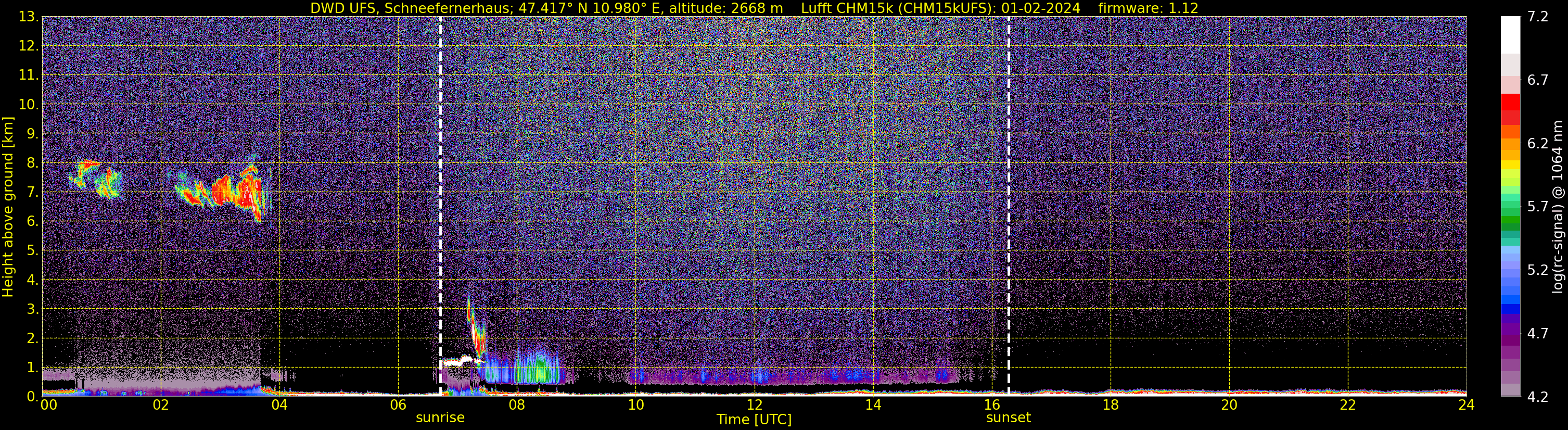Select the "10." height axis tick label
The width and height of the screenshot is (1568, 430).
(28, 104)
